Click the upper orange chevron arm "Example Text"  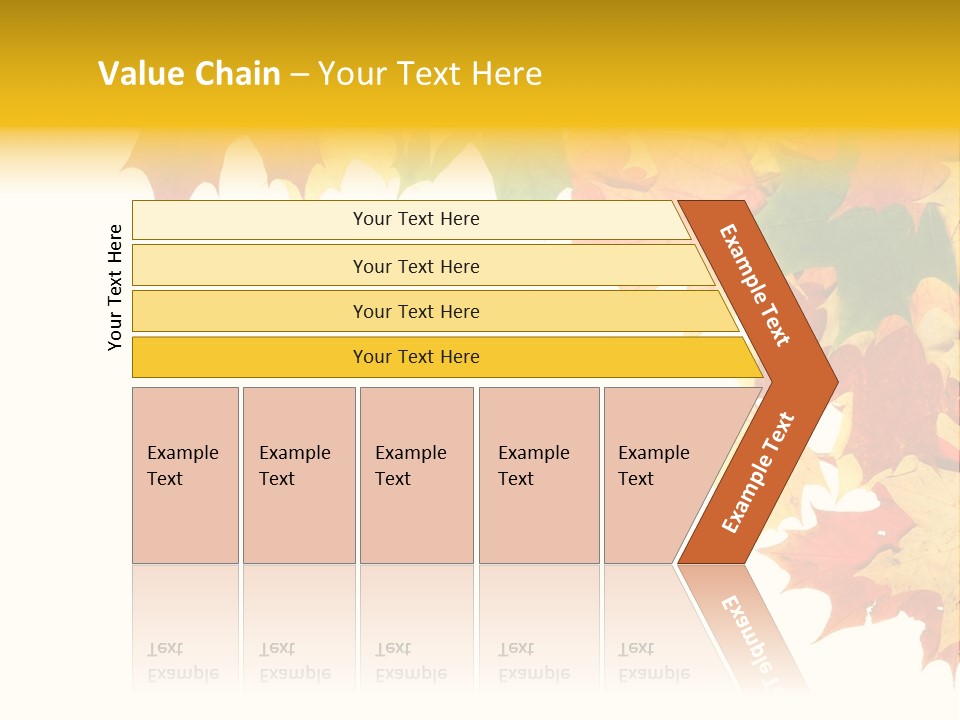pyautogui.click(x=755, y=285)
